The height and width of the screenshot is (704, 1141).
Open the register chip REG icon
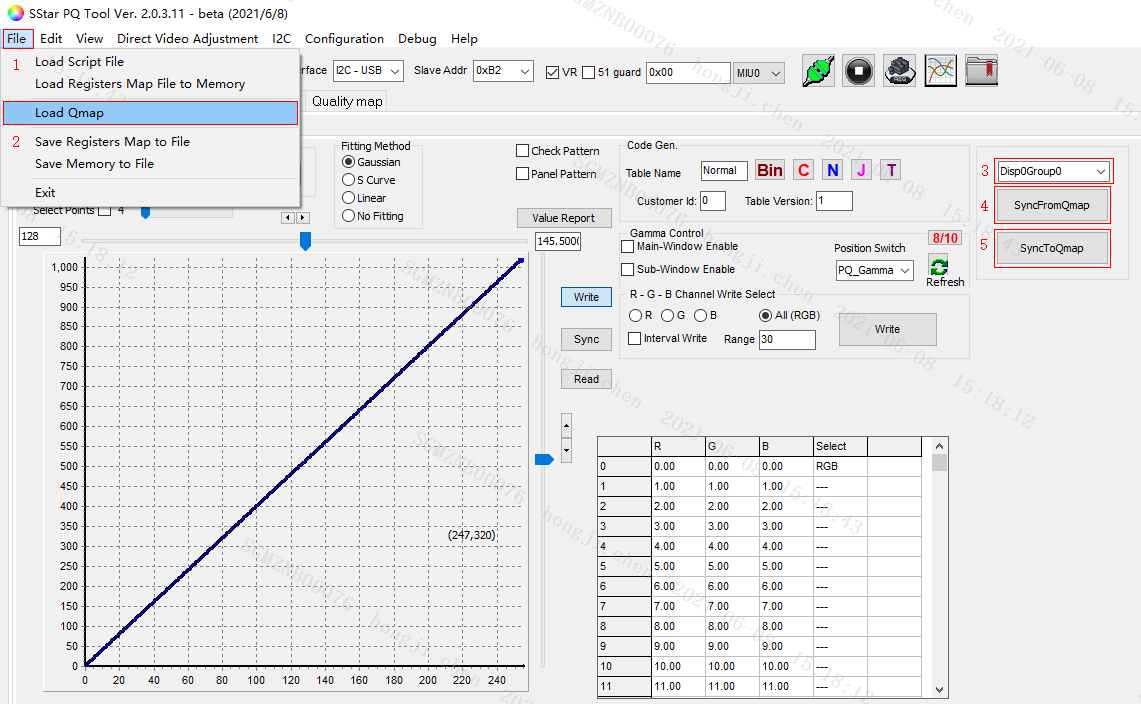tap(900, 71)
